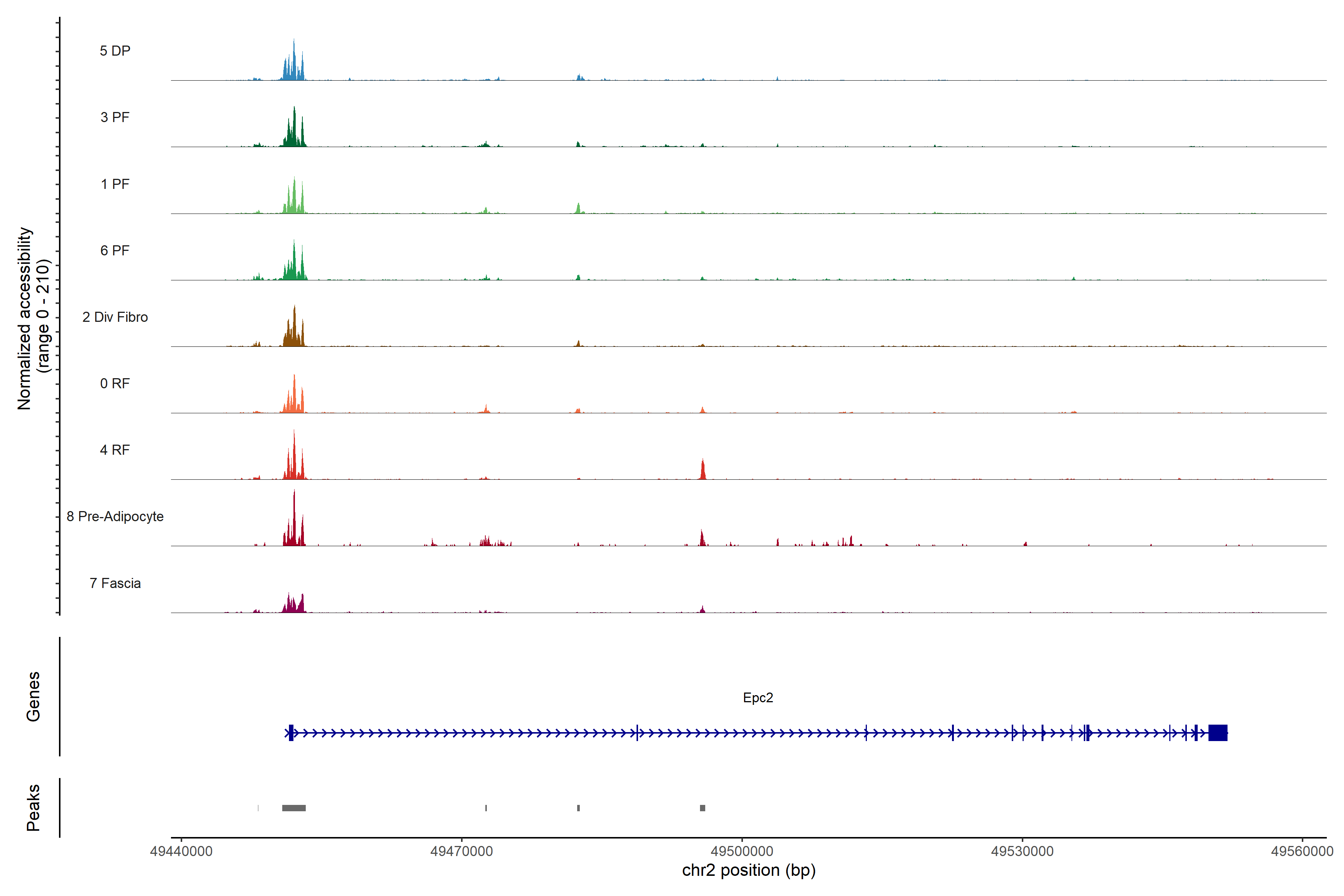Viewport: 1344px width, 896px height.
Task: Click the 1 PF track label
Action: click(x=115, y=184)
